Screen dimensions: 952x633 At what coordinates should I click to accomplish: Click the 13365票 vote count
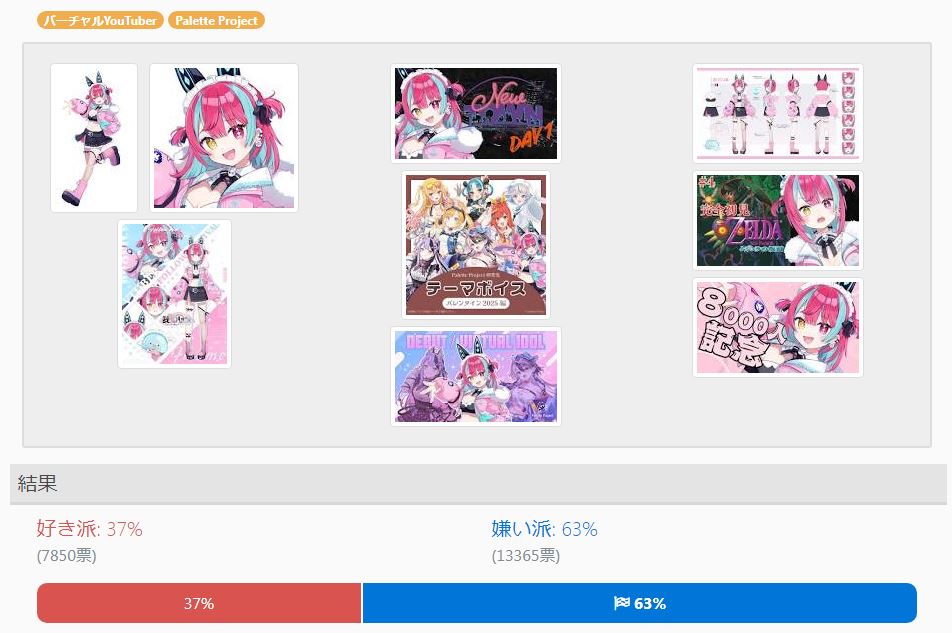pyautogui.click(x=526, y=556)
